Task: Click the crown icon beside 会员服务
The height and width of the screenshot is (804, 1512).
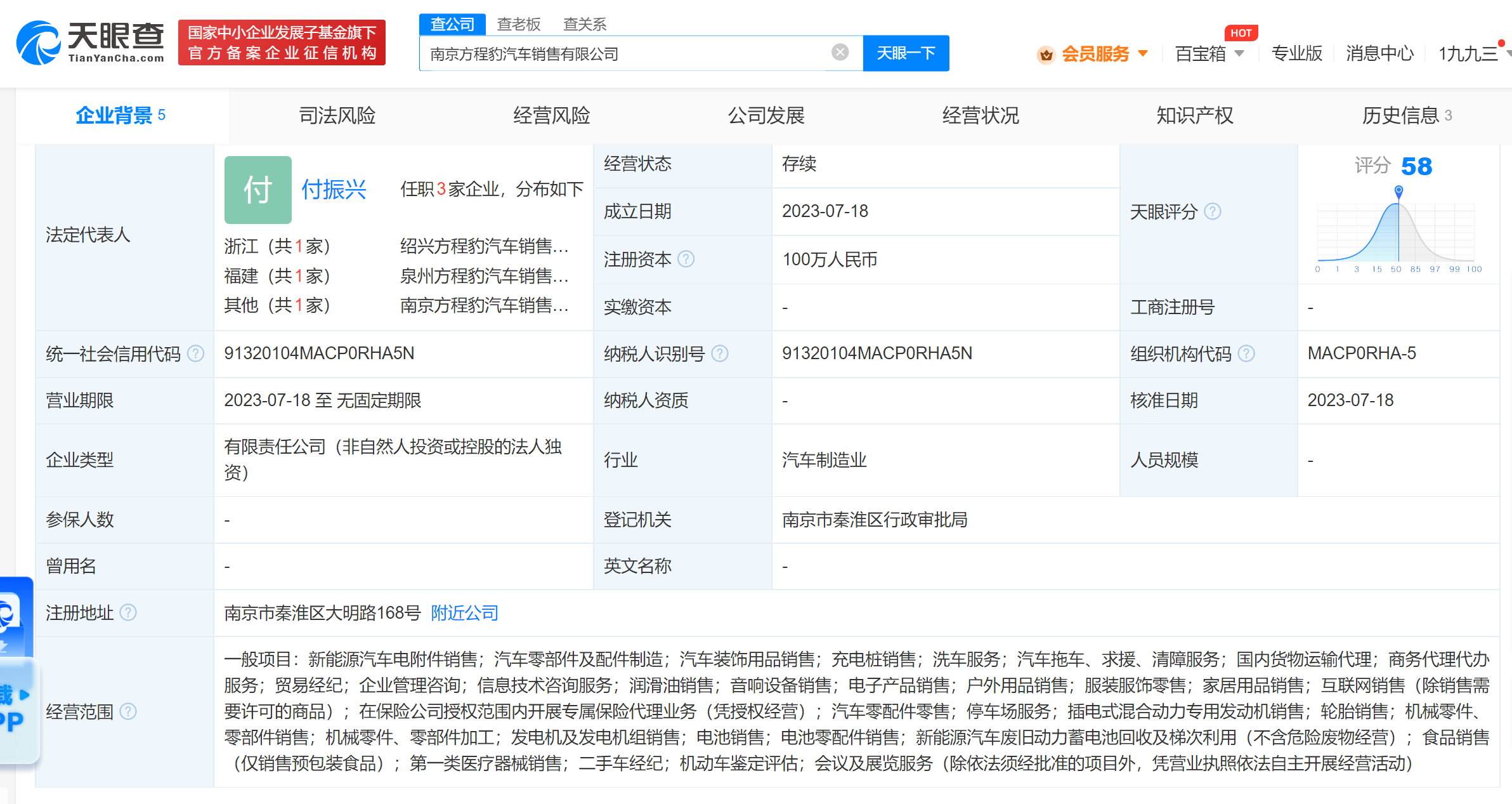Action: tap(1046, 55)
